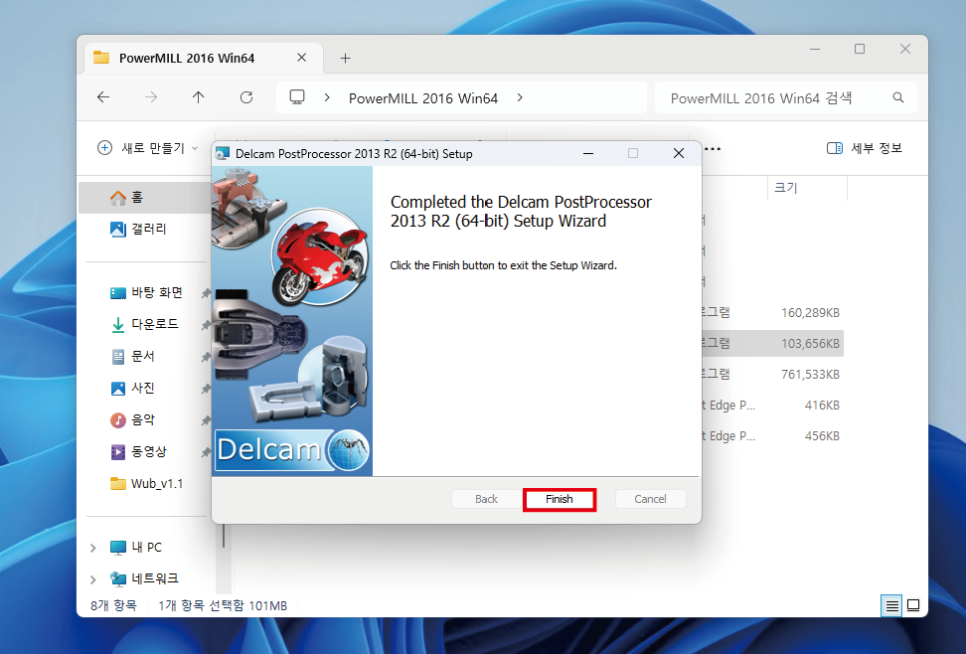The height and width of the screenshot is (654, 966).
Task: Click the 103,656KB file size cell
Action: tap(811, 344)
